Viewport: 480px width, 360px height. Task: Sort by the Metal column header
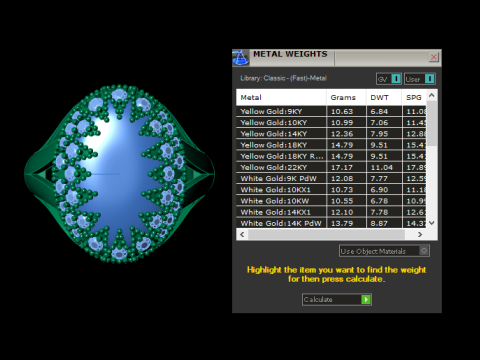[x=281, y=97]
